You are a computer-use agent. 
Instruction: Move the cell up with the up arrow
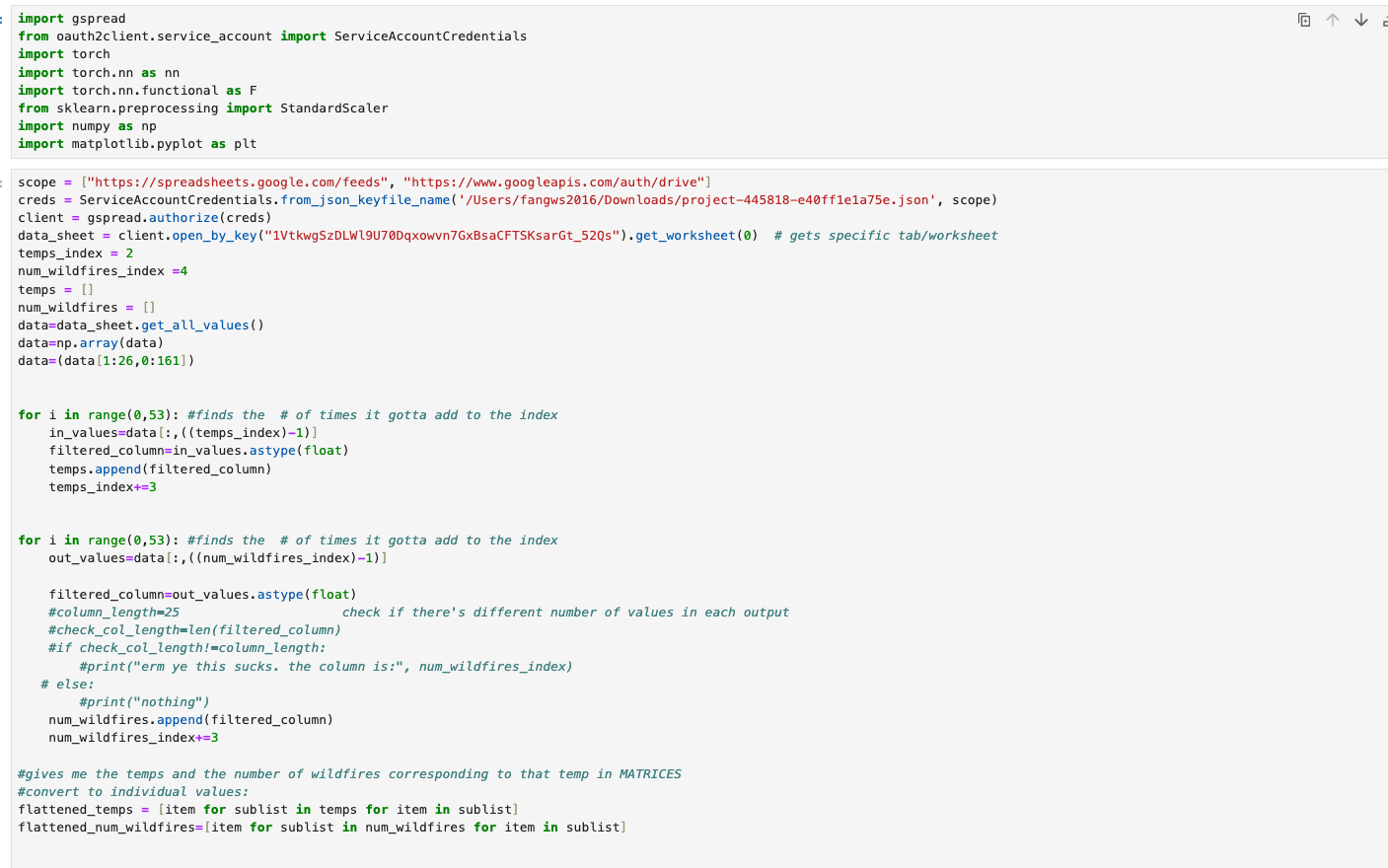point(1333,20)
